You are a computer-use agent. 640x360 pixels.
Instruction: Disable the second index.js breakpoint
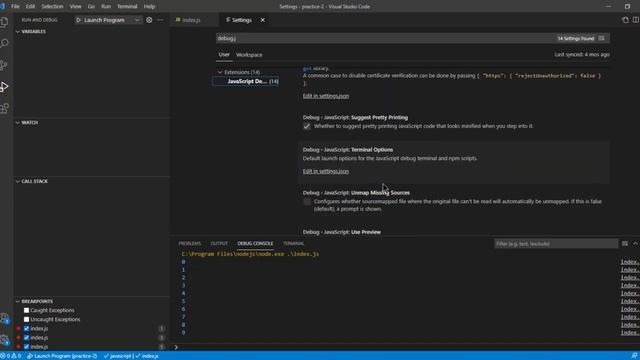tap(27, 338)
